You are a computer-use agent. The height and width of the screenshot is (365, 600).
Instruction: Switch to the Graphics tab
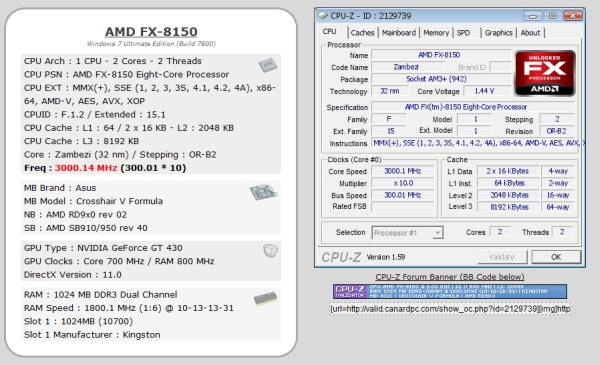coord(498,33)
